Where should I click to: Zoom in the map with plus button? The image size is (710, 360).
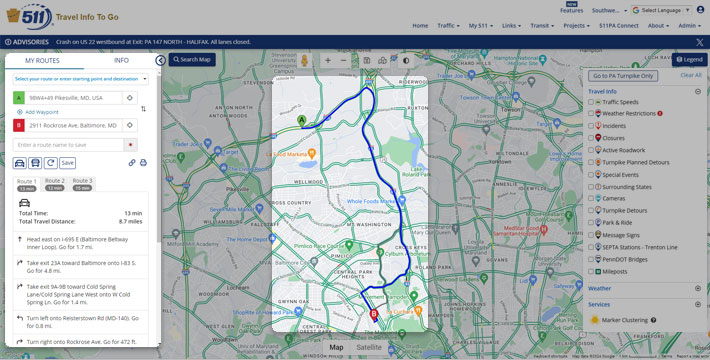328,60
